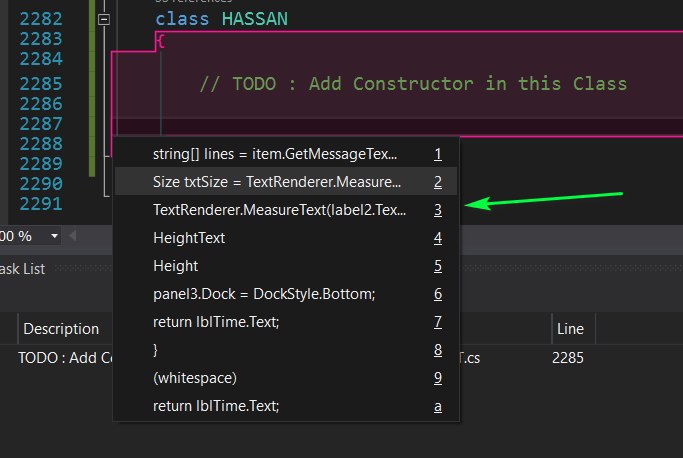Choose the closing brace clipboard entry
The image size is (683, 458).
pyautogui.click(x=286, y=350)
